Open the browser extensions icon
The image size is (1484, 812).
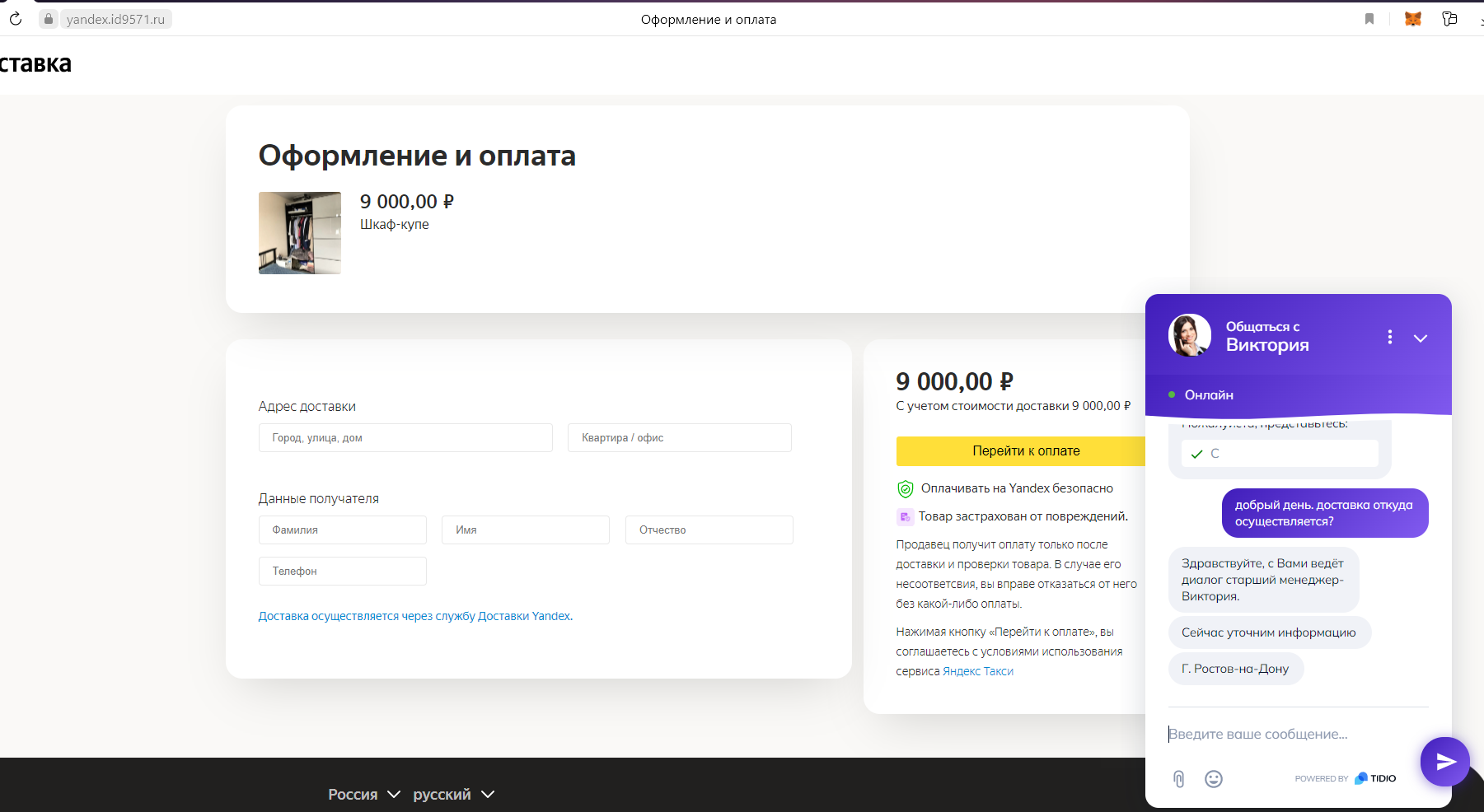pyautogui.click(x=1449, y=19)
